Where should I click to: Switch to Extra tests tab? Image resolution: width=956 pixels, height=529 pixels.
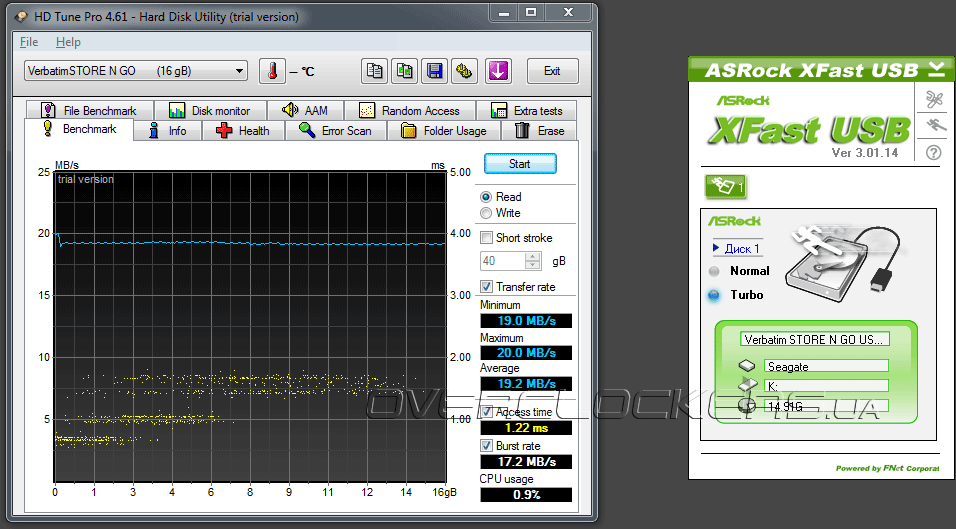point(526,110)
